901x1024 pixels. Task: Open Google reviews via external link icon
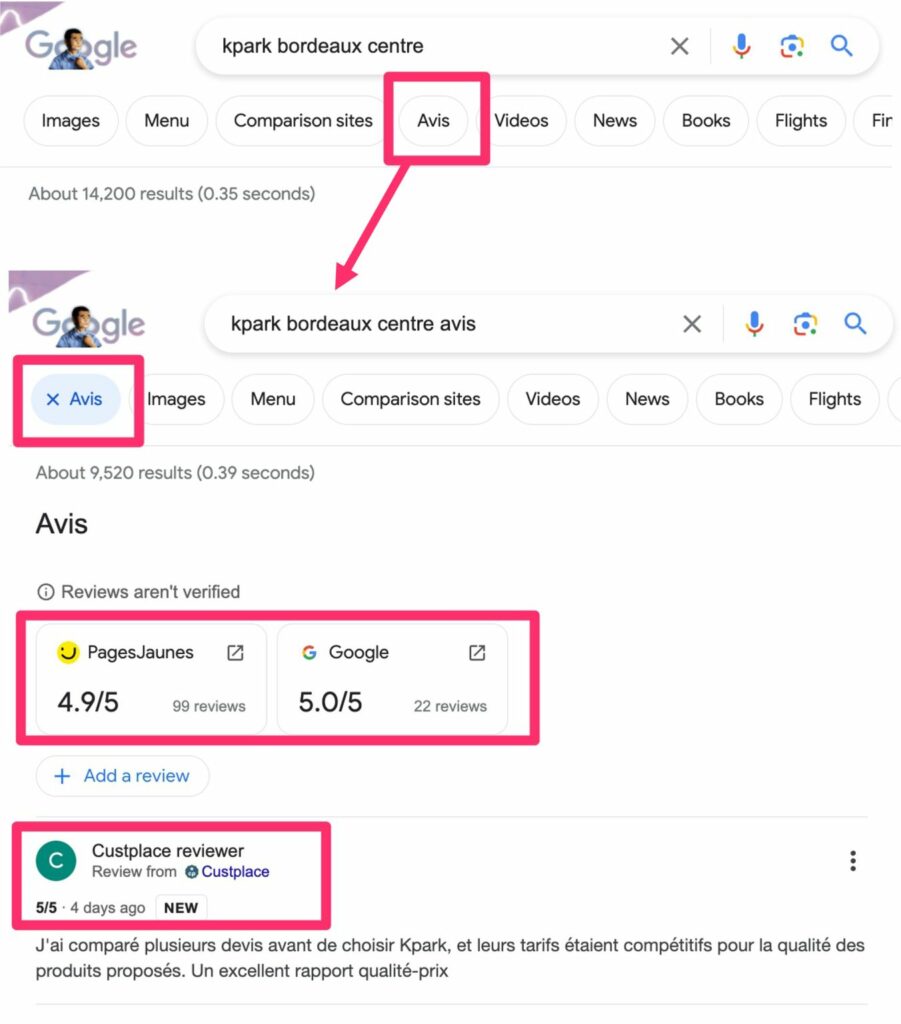tap(477, 652)
